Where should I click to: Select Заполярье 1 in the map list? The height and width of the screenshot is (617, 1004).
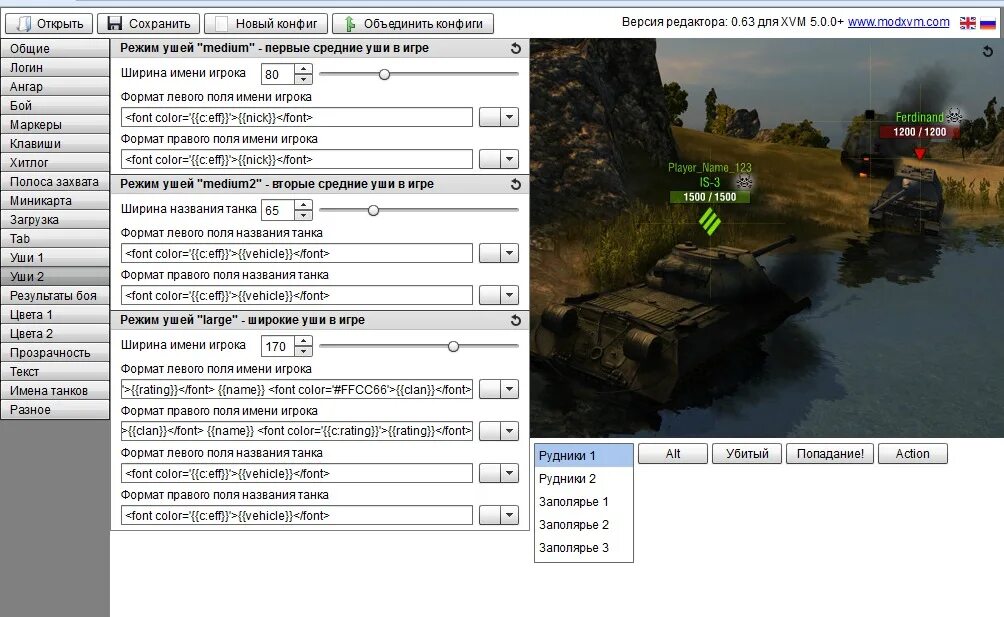[584, 502]
